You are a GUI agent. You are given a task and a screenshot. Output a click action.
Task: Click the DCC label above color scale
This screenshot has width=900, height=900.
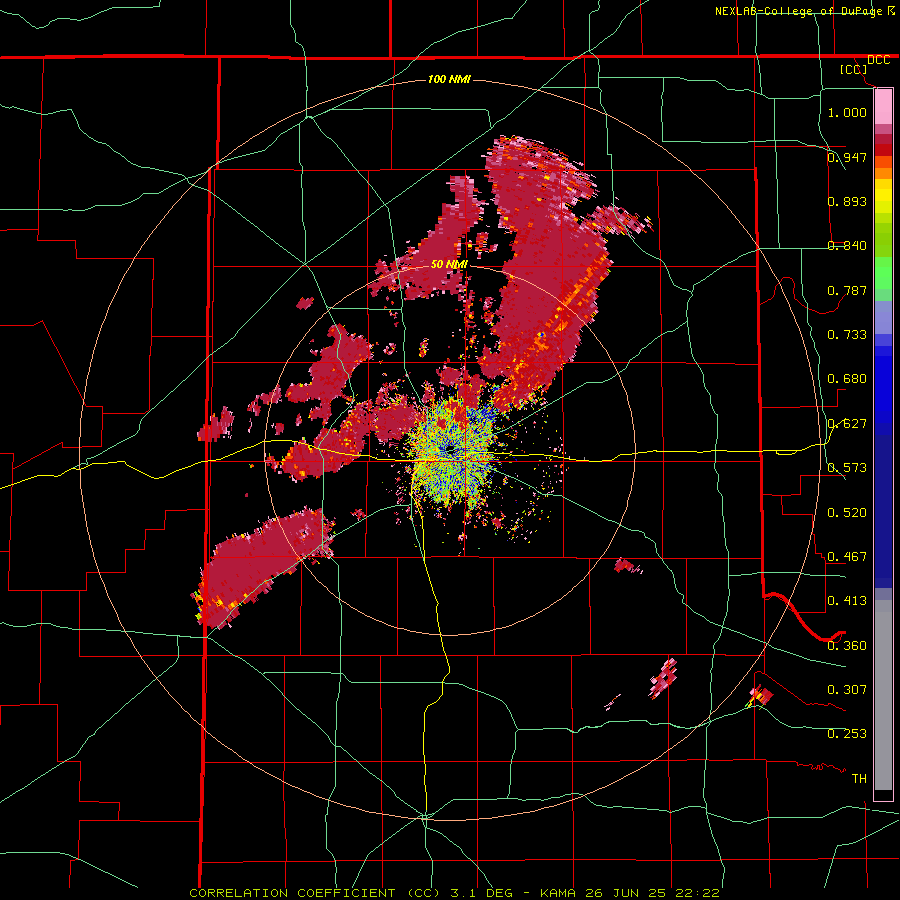point(878,60)
